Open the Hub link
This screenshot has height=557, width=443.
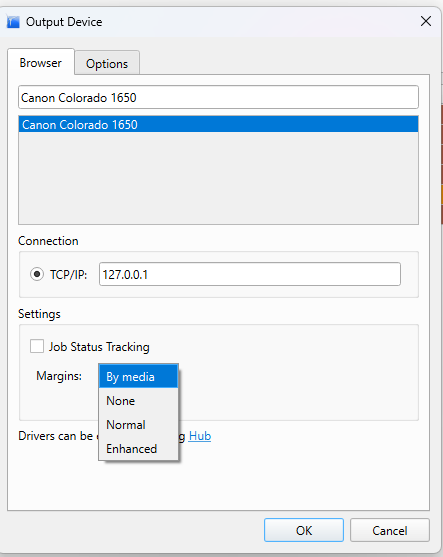click(x=200, y=436)
